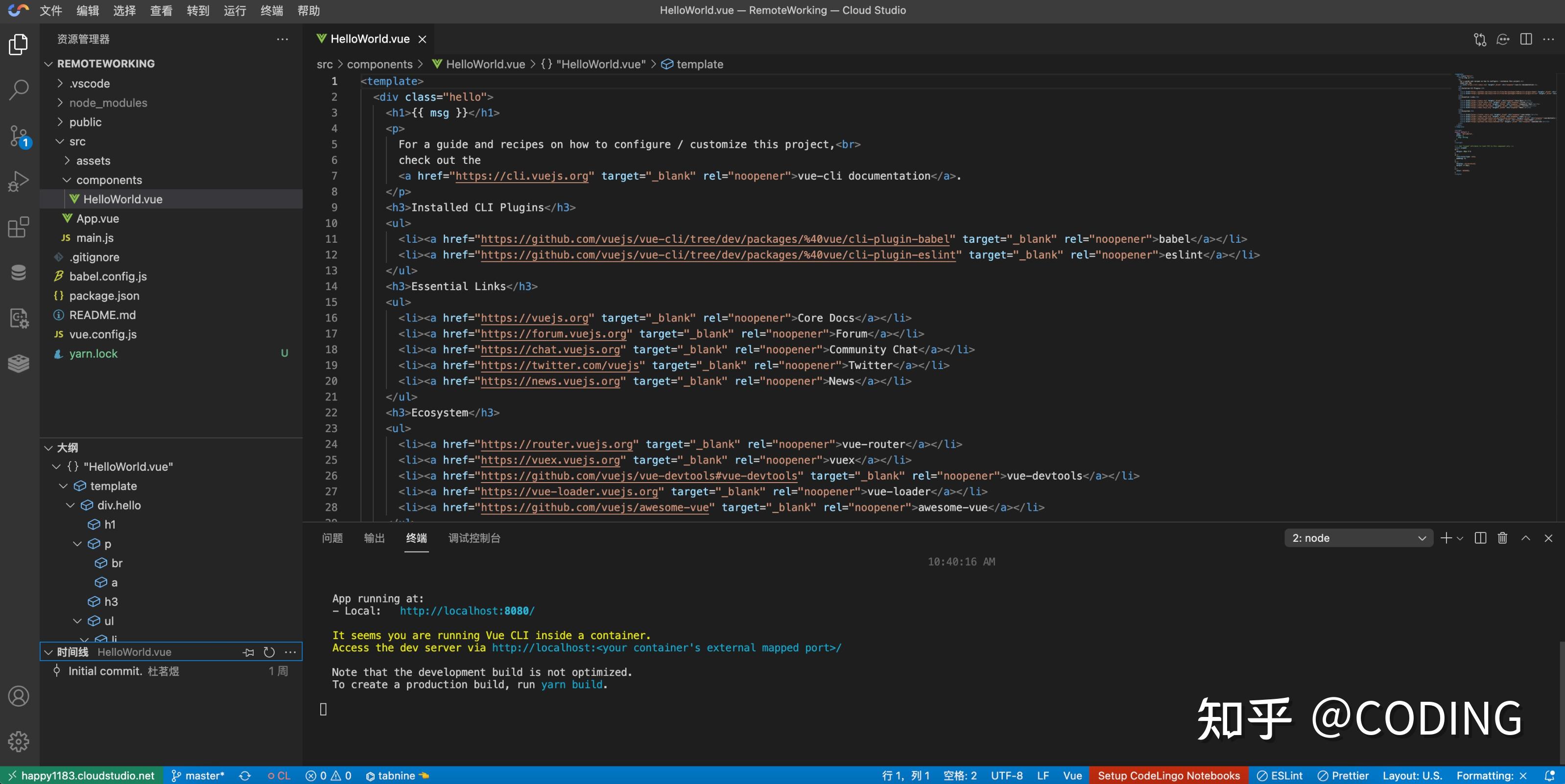Open the 终端 menu in menu bar
This screenshot has width=1565, height=784.
tap(272, 10)
